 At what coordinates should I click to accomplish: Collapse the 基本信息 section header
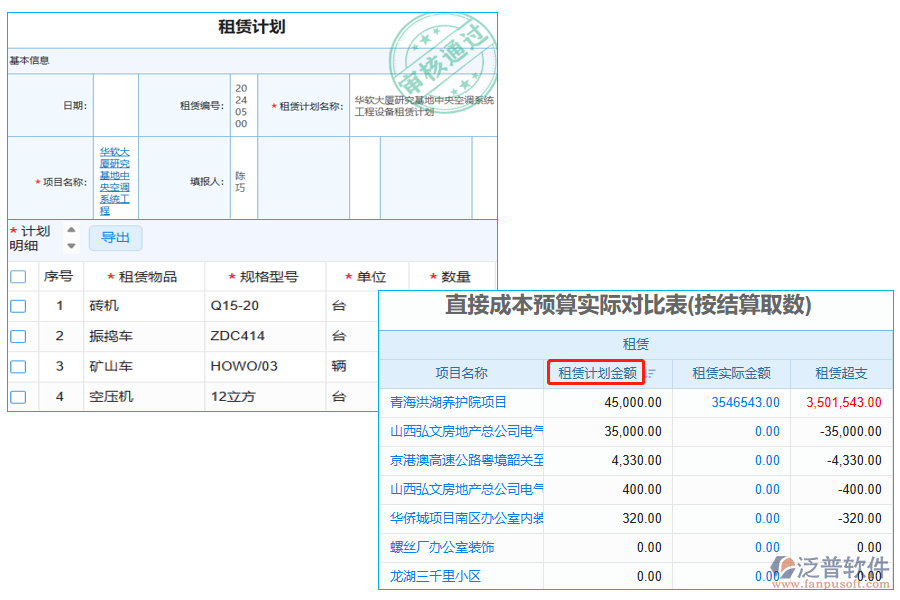click(x=29, y=61)
